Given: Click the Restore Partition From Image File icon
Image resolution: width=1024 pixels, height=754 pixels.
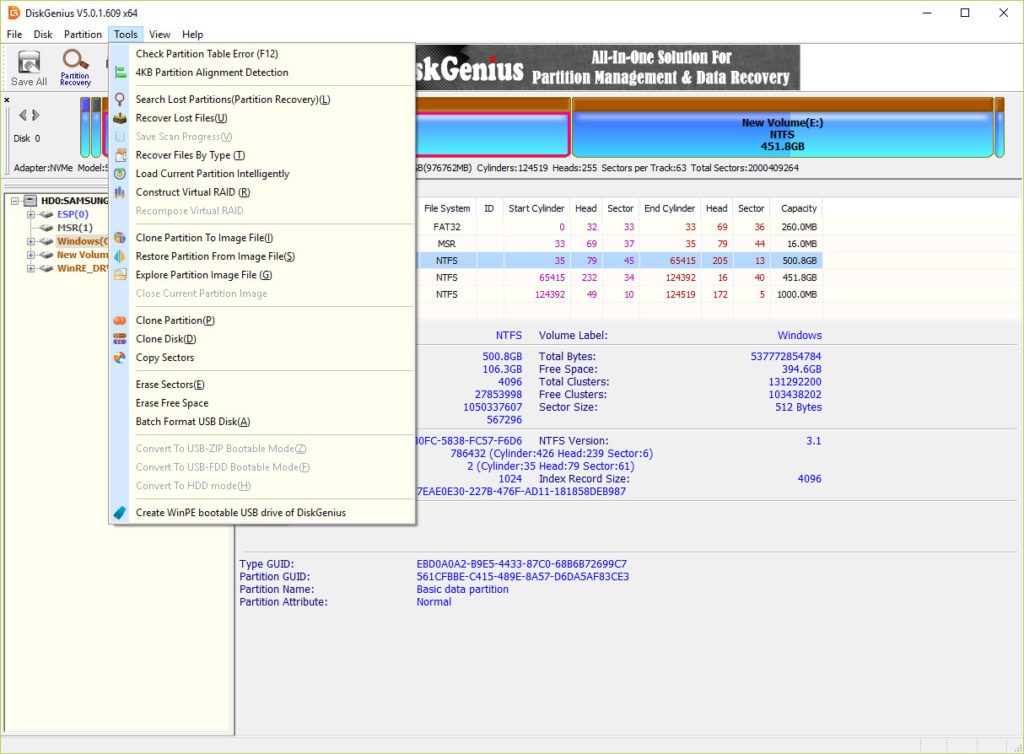Looking at the screenshot, I should (x=120, y=257).
